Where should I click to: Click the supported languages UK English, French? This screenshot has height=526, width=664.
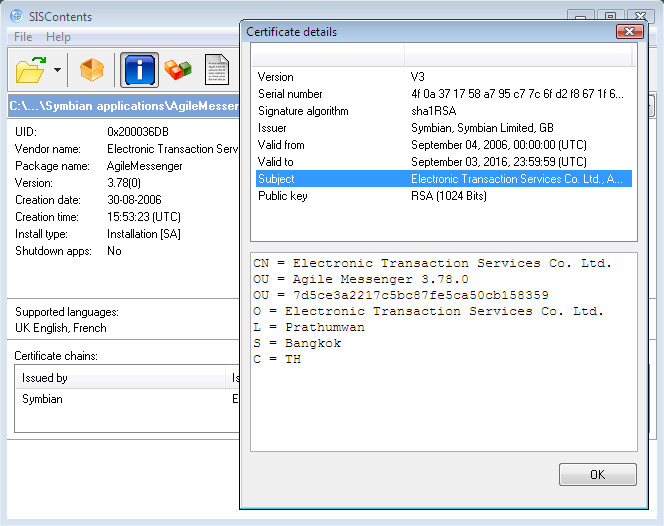coord(61,328)
